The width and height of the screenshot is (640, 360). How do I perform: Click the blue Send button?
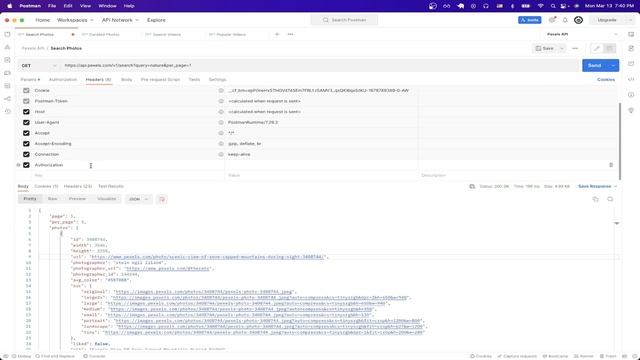(595, 65)
